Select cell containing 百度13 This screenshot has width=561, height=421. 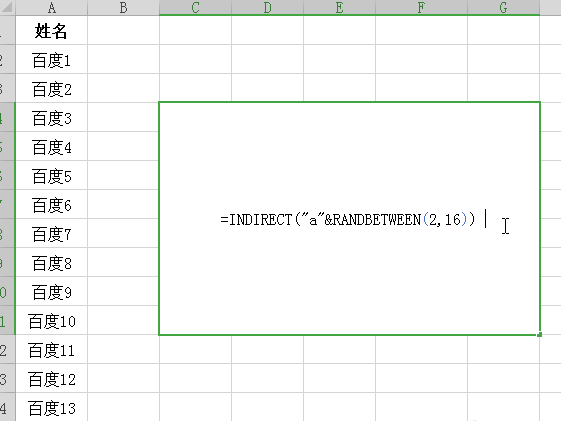point(52,407)
